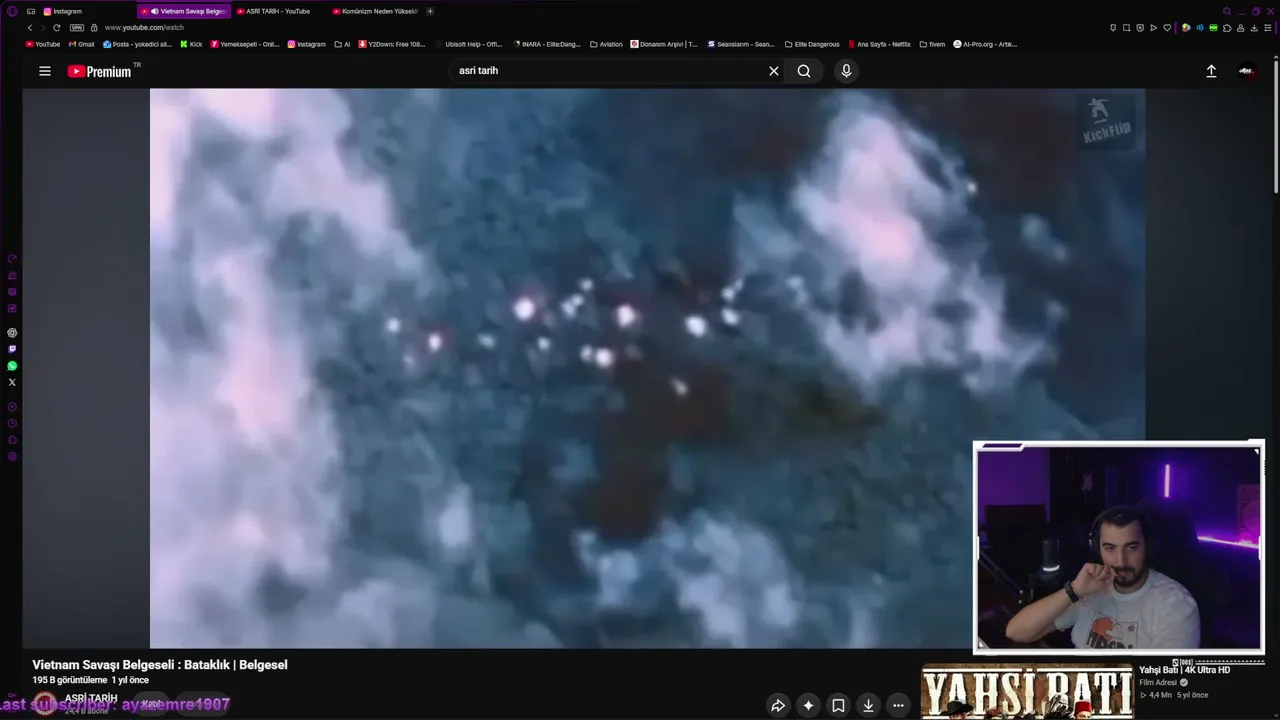Click the Yahşi Batı recommended video thumbnail
Image resolution: width=1280 pixels, height=720 pixels.
[1027, 692]
